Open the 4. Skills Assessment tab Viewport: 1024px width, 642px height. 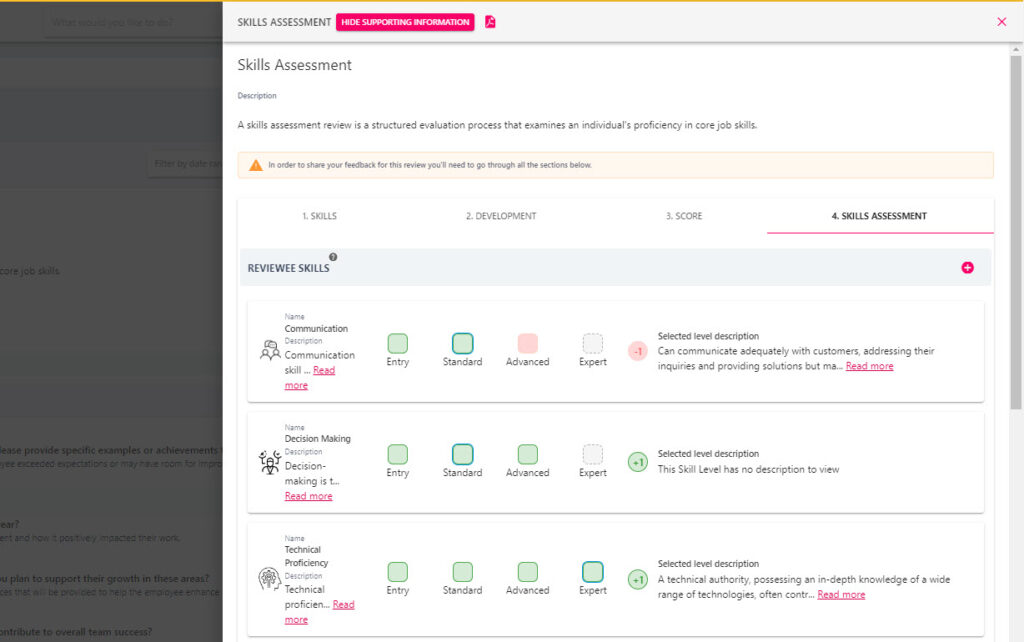(879, 216)
